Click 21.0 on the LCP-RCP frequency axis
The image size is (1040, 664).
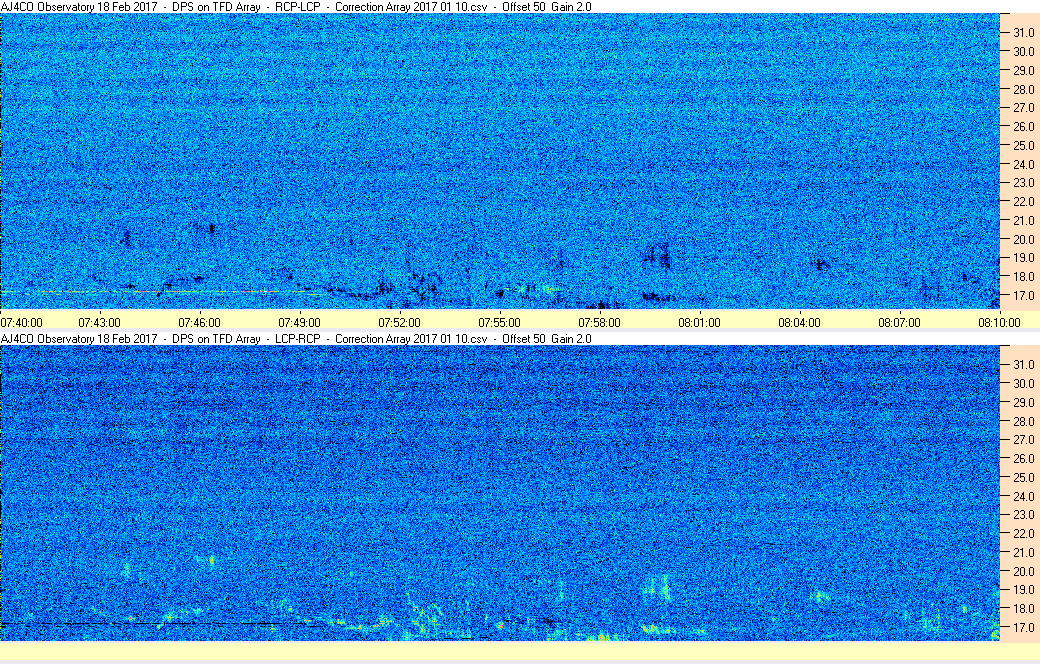(1023, 553)
